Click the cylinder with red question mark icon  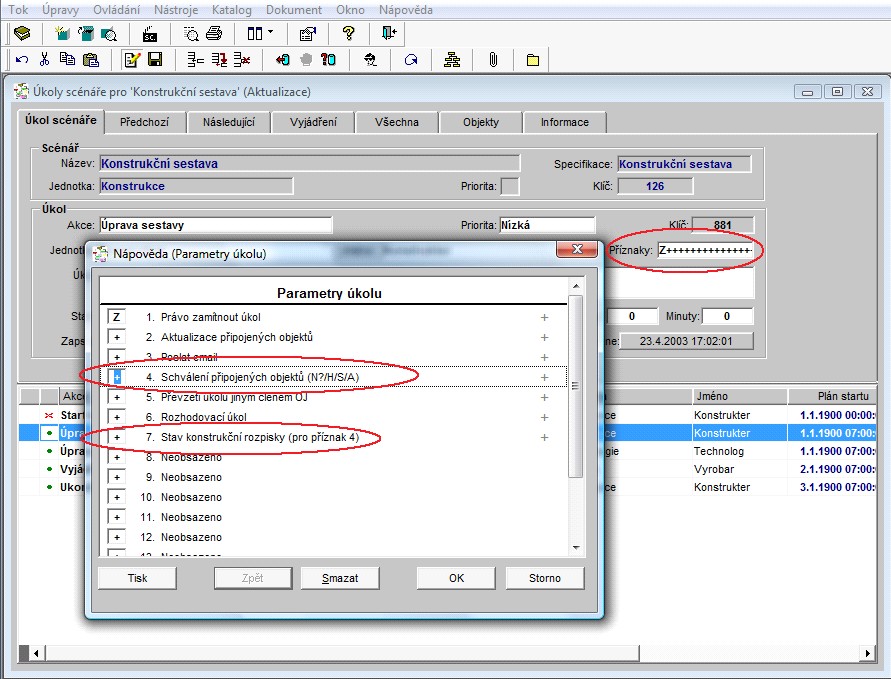pyautogui.click(x=328, y=60)
